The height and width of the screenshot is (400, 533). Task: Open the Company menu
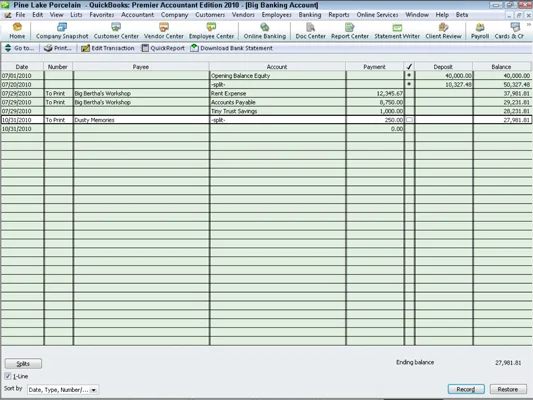coord(174,15)
